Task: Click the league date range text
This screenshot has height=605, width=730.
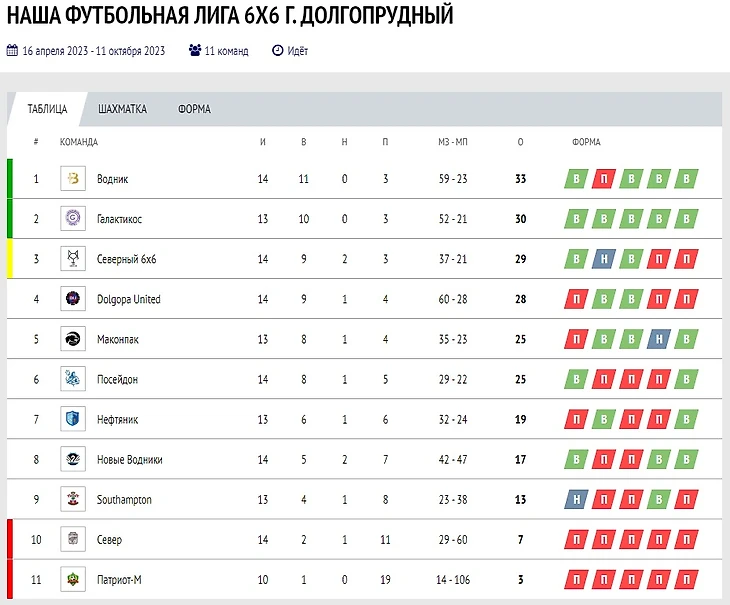Action: tap(93, 51)
